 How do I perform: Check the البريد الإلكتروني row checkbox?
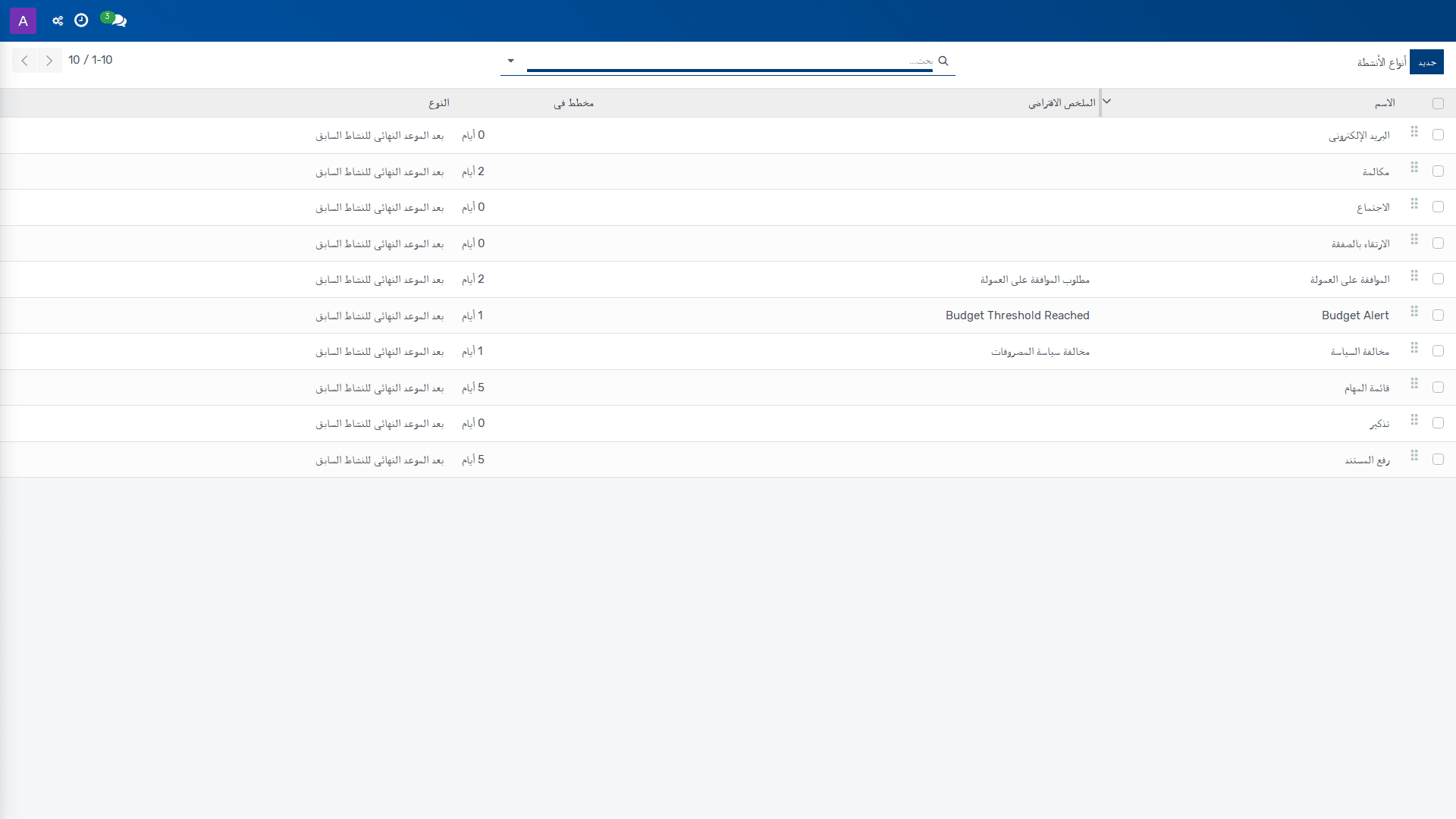pos(1438,135)
